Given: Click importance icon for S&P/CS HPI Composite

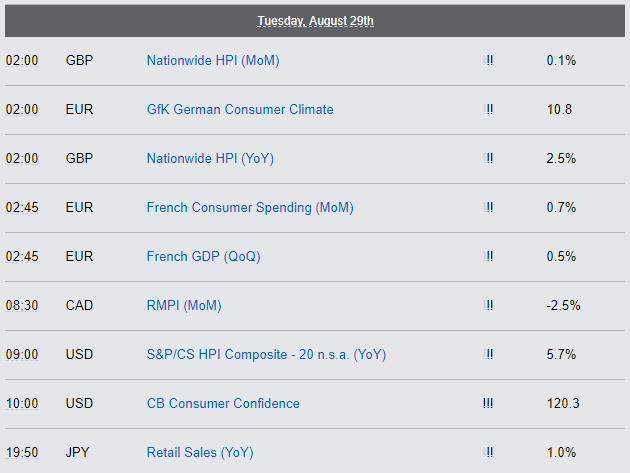Looking at the screenshot, I should [x=488, y=354].
